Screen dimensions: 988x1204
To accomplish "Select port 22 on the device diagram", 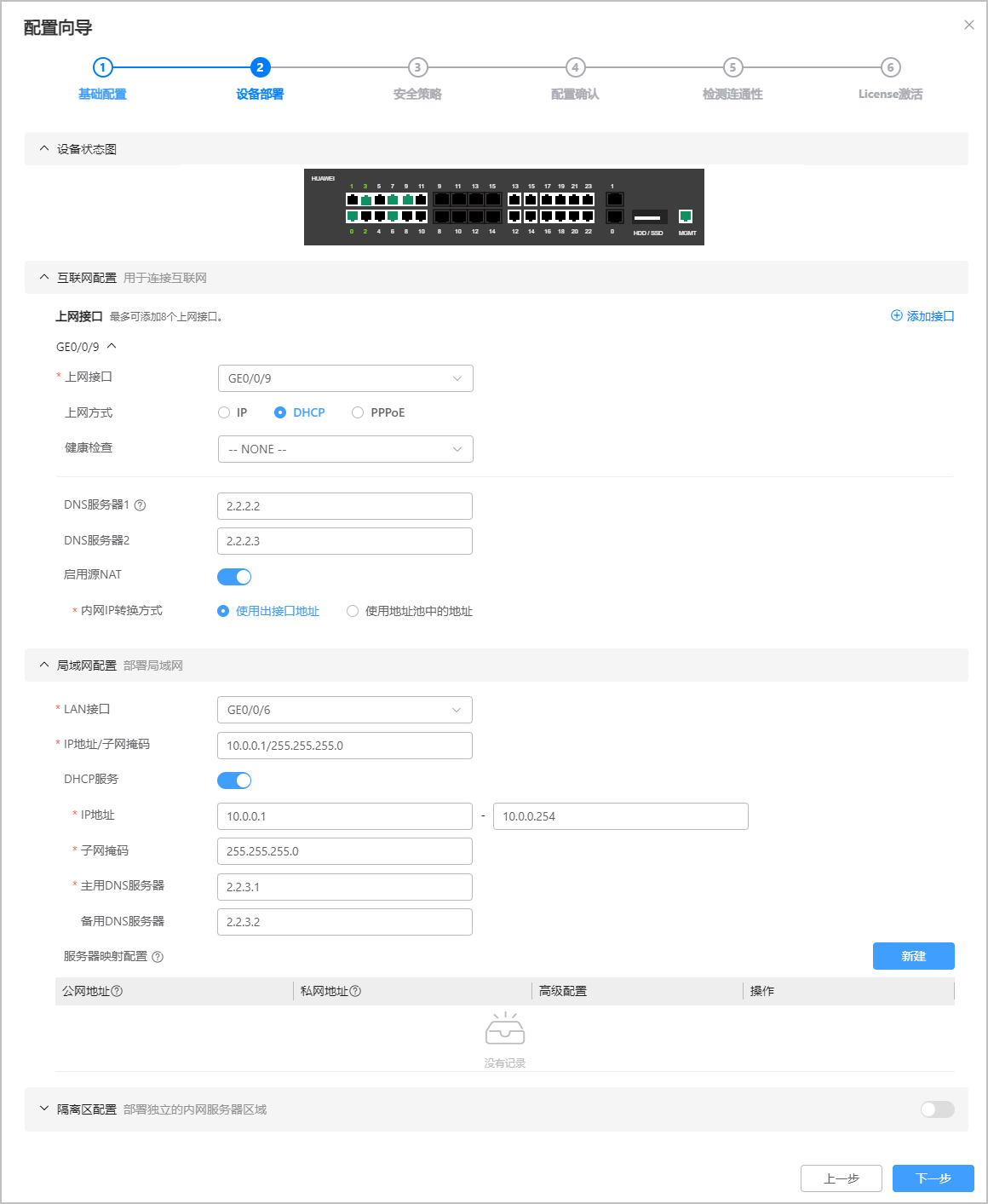I will point(588,216).
